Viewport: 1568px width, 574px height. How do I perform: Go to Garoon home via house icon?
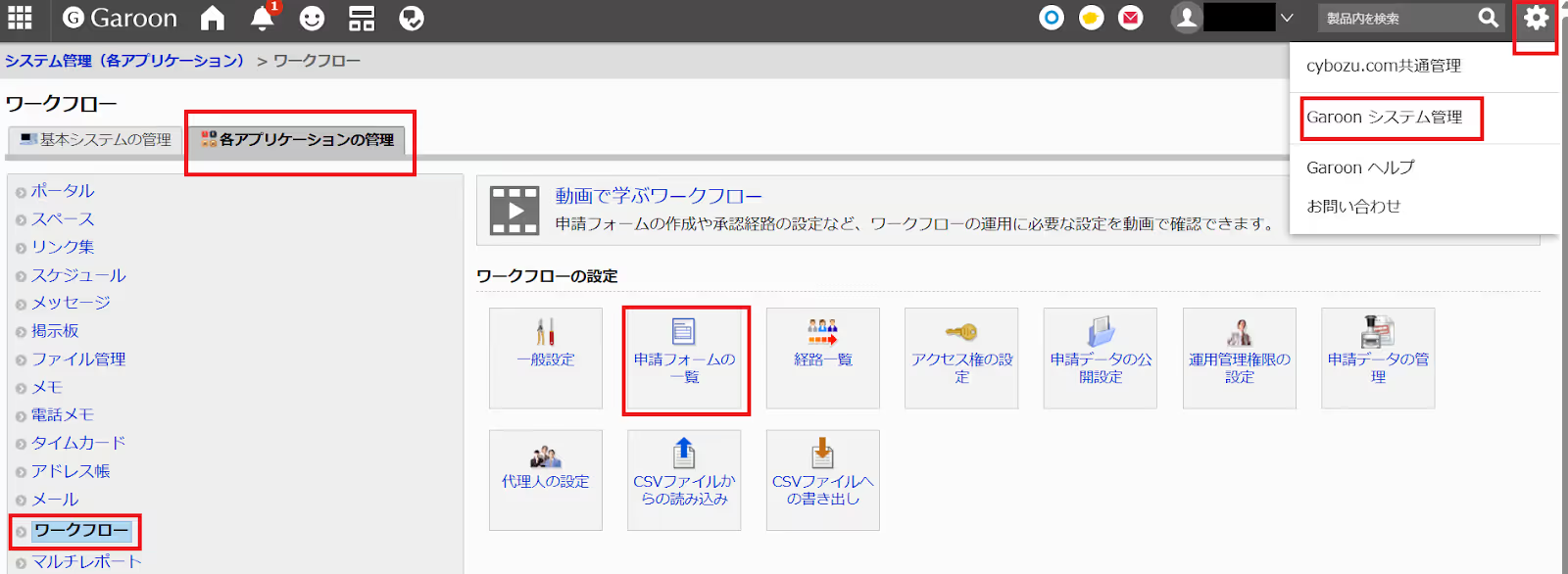pyautogui.click(x=212, y=18)
